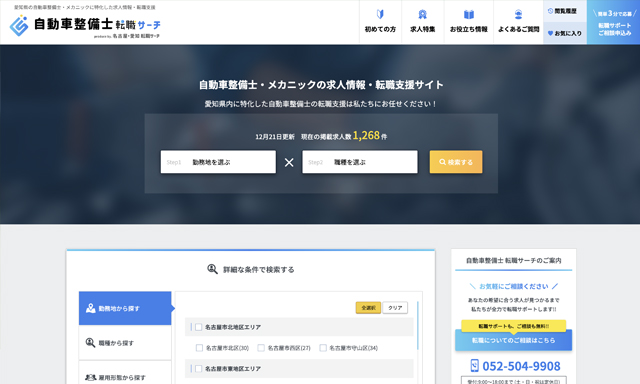Open the よくあるご質問 person icon
640x384 pixels.
[518, 14]
